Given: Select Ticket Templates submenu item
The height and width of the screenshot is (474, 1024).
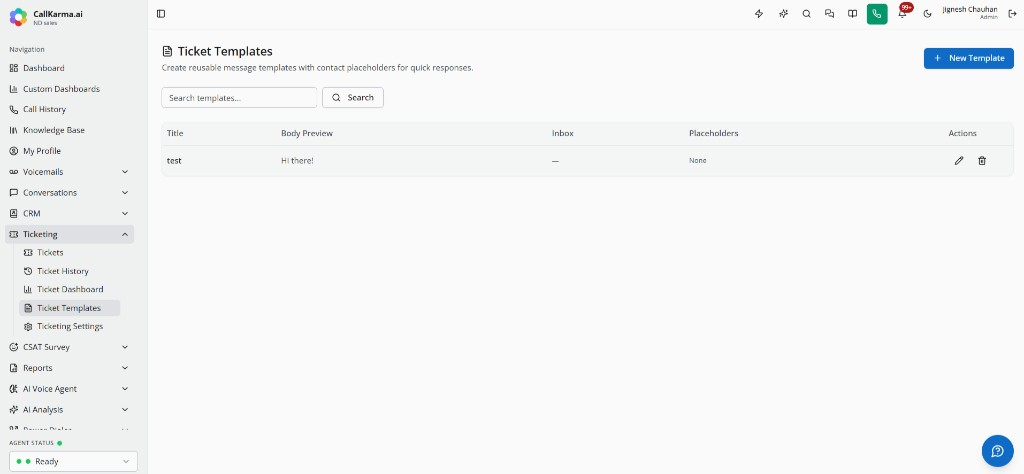Looking at the screenshot, I should tap(69, 308).
